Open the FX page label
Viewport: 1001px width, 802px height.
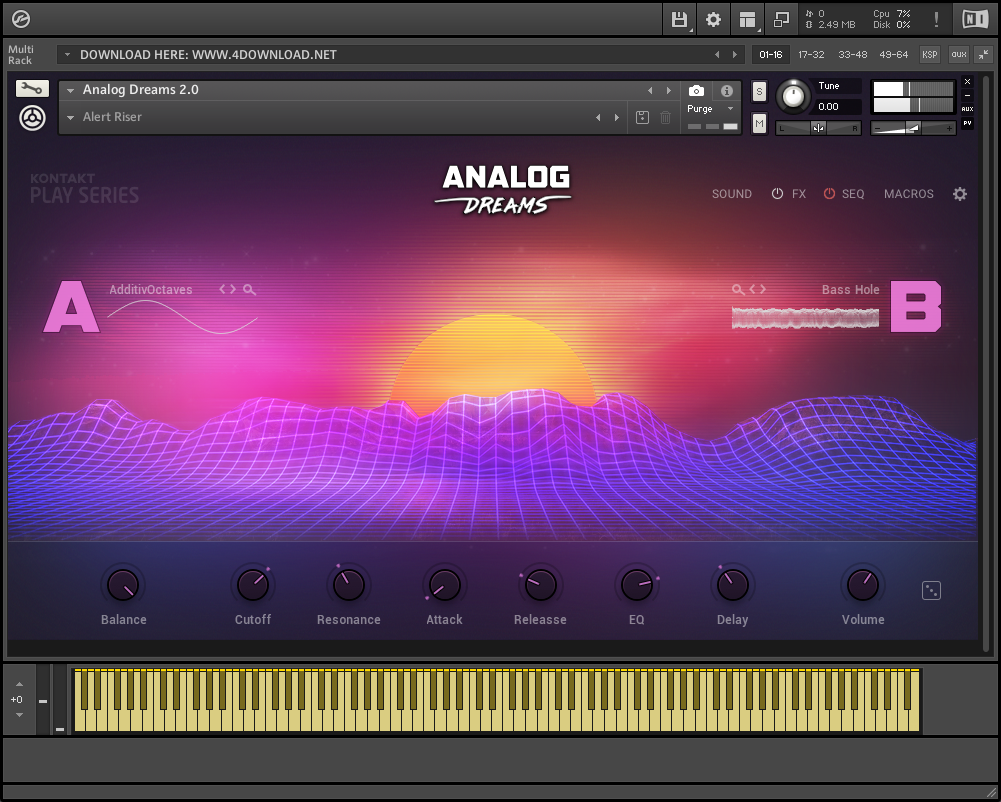click(x=799, y=193)
